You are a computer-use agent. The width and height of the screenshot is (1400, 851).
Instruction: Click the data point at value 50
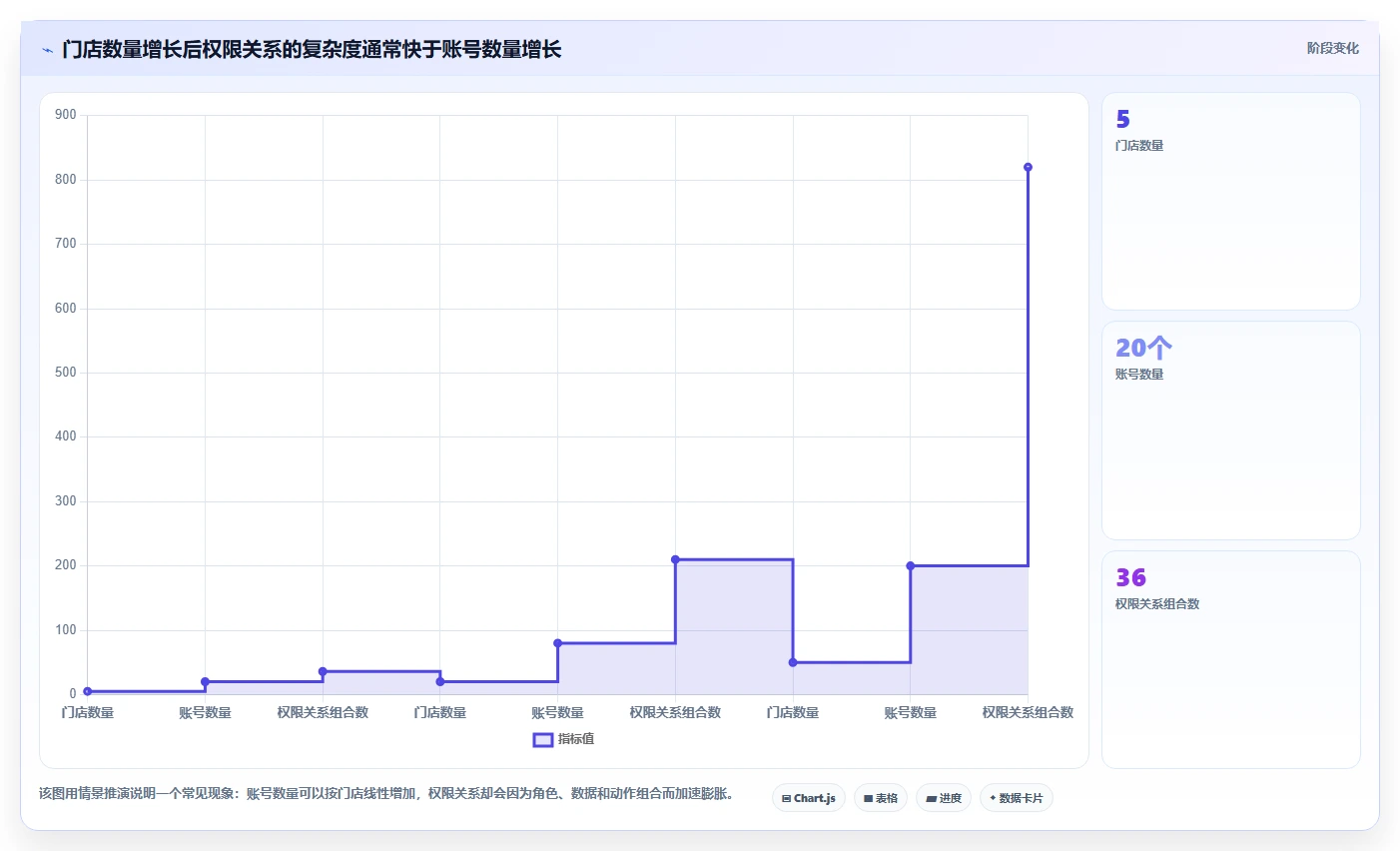[793, 662]
